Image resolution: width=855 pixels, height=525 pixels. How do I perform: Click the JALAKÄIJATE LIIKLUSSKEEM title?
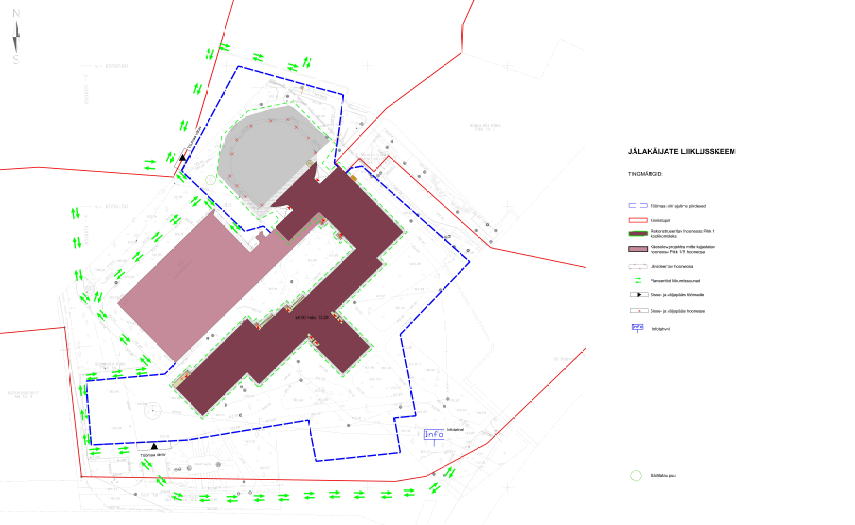(x=681, y=152)
